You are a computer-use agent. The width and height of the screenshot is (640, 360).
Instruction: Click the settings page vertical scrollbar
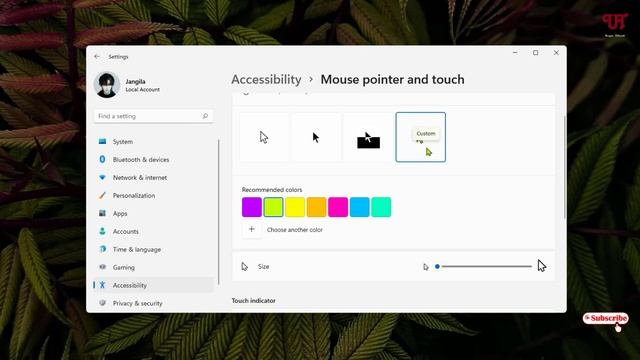[564, 167]
